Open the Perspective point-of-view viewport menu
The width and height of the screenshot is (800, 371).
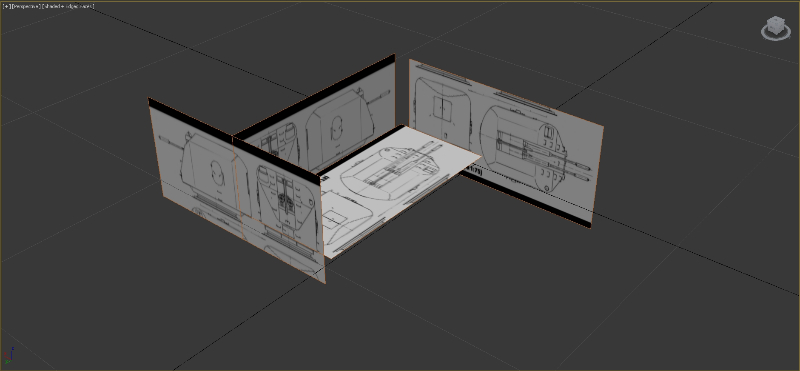26,6
